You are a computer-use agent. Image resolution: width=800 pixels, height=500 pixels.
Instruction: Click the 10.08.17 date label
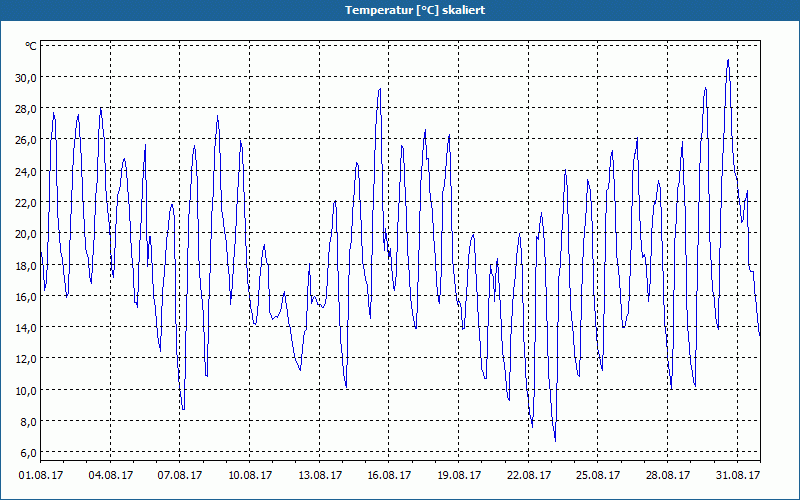pos(250,475)
